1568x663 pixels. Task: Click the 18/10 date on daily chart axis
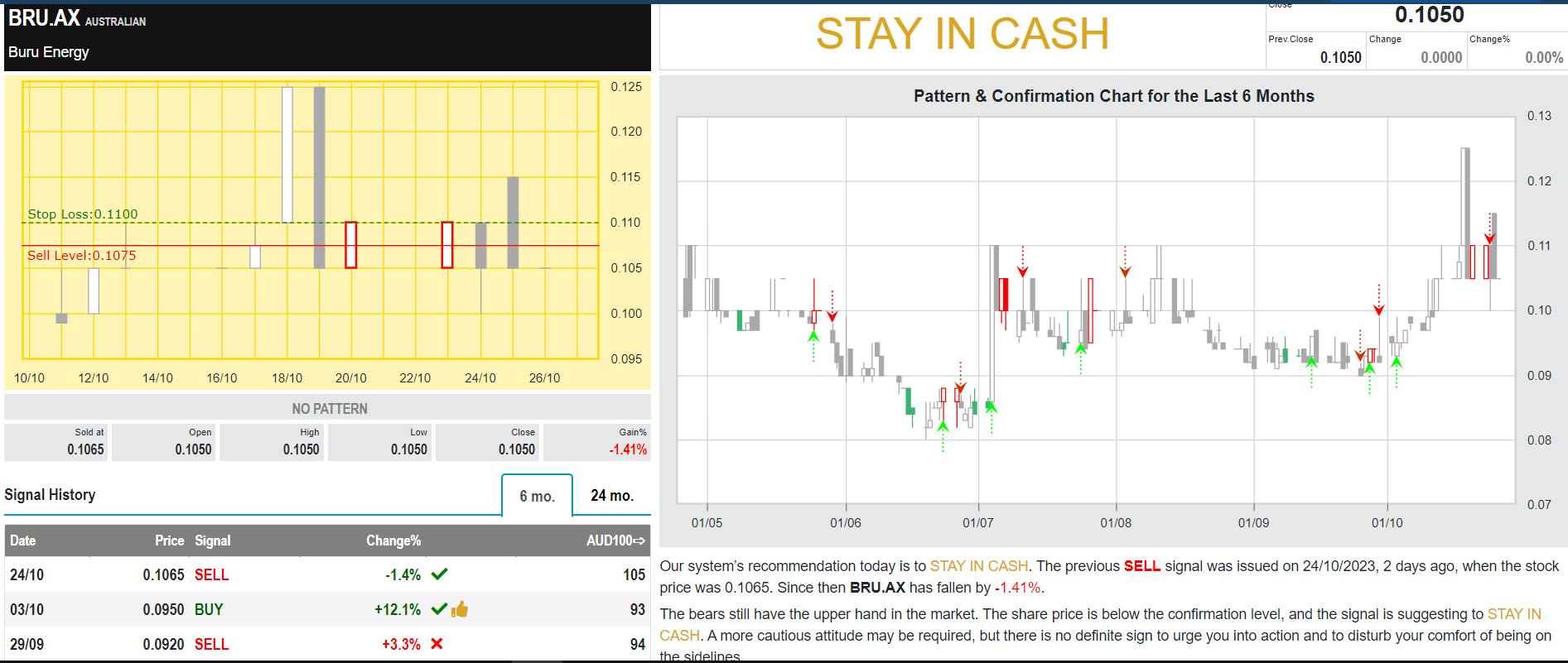(287, 378)
